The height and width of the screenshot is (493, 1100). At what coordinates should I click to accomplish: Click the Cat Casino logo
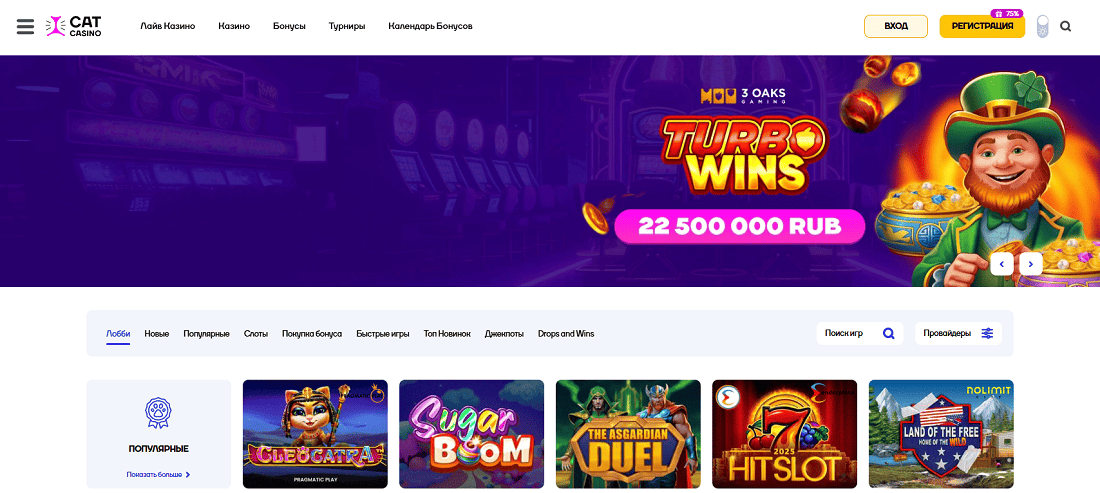(74, 26)
